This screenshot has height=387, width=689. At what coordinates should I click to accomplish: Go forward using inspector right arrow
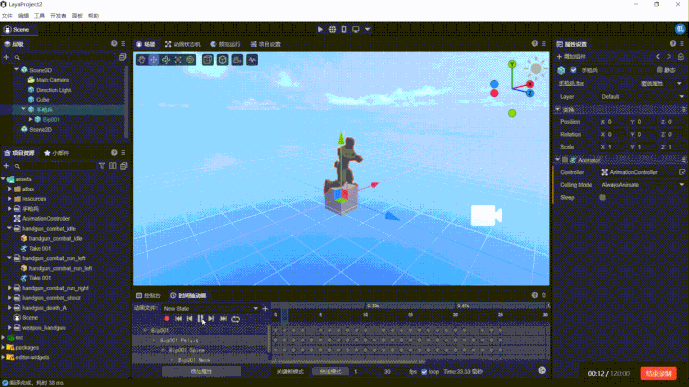pyautogui.click(x=669, y=56)
